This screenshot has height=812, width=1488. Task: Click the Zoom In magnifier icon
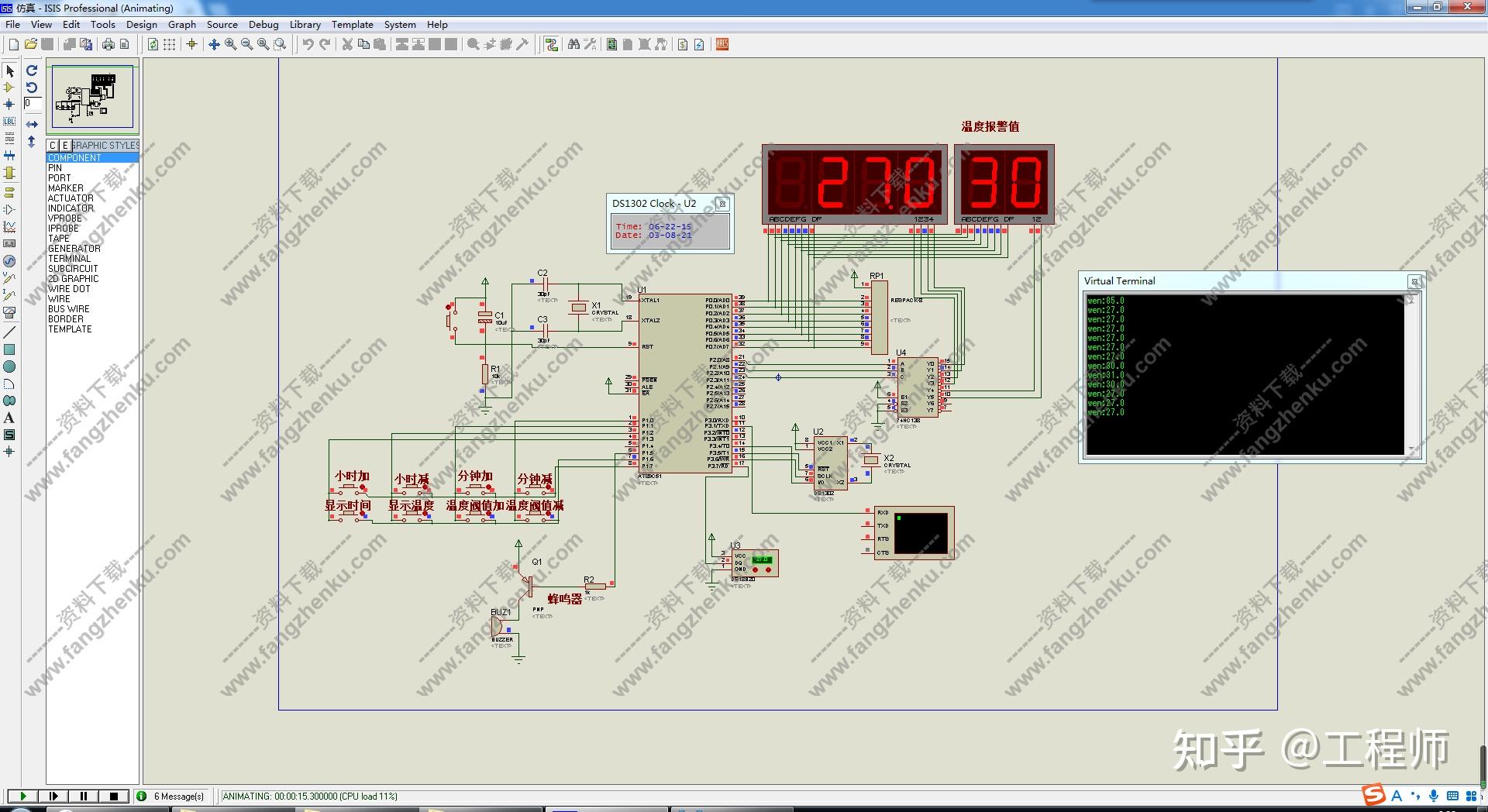tap(230, 44)
